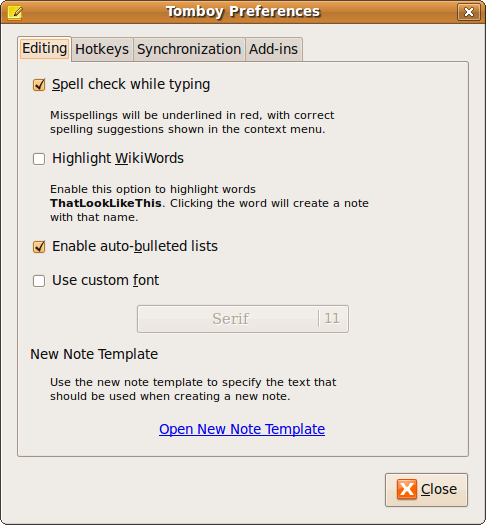Disable the auto-bulleted lists checkbox
This screenshot has width=486, height=525.
tap(39, 247)
